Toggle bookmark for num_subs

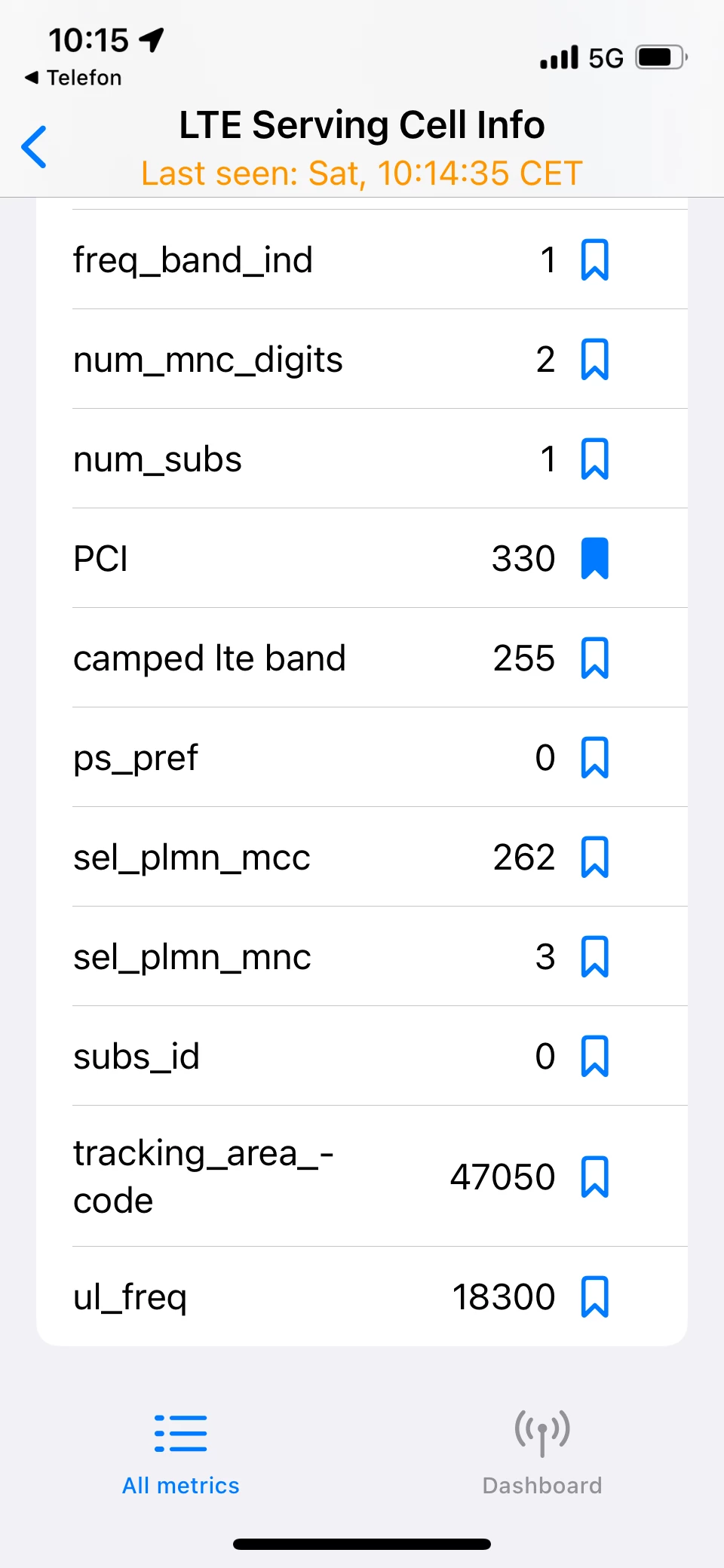[594, 459]
